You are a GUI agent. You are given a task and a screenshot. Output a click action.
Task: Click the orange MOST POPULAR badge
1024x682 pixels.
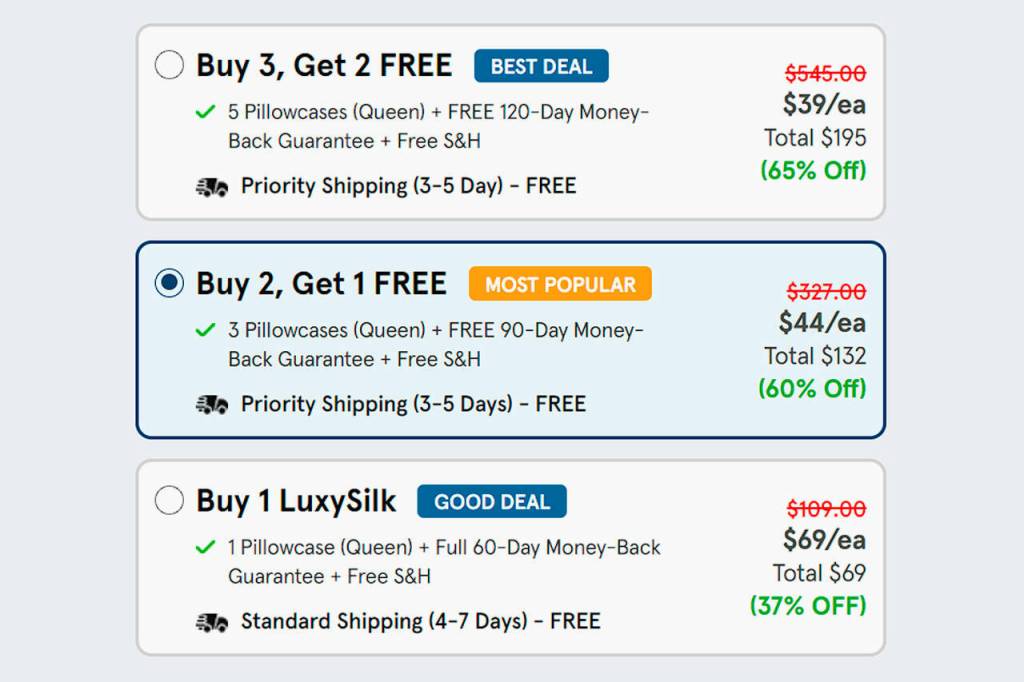(x=560, y=284)
